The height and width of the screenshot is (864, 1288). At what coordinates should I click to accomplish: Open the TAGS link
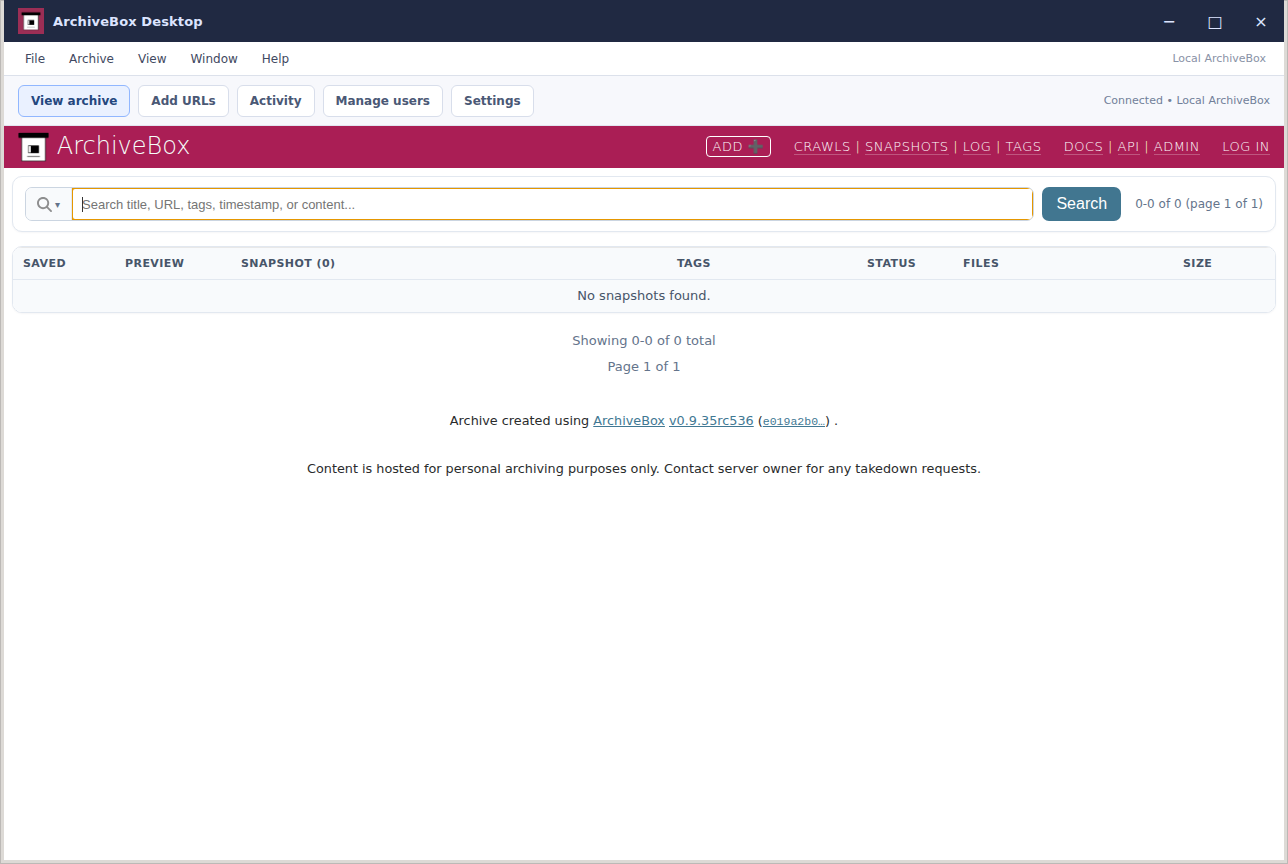tap(1023, 147)
